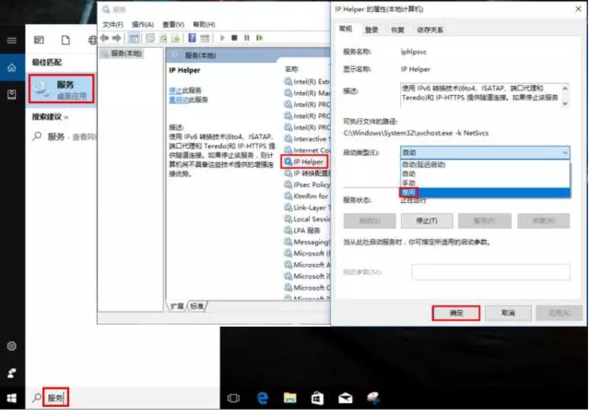The image size is (600, 417).
Task: Open the Mail app from taskbar
Action: (345, 399)
